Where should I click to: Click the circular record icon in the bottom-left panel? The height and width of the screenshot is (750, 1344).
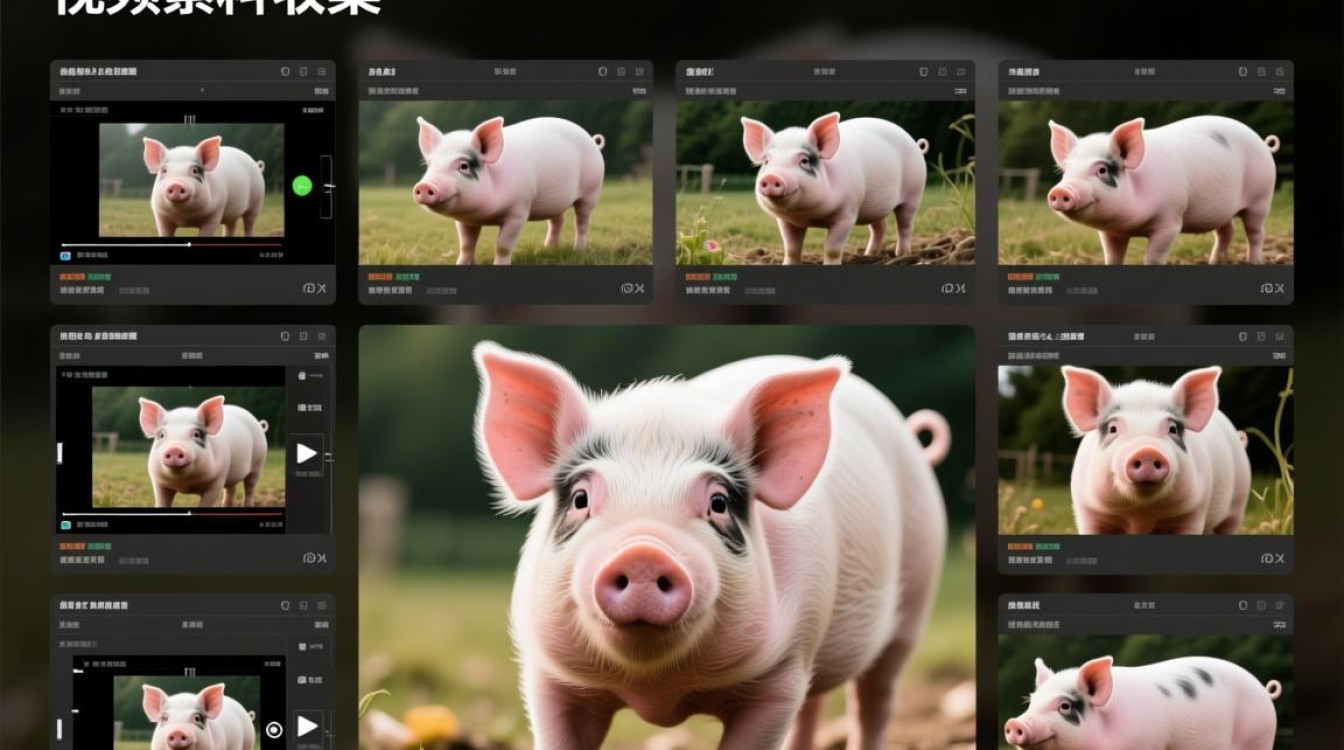[274, 730]
